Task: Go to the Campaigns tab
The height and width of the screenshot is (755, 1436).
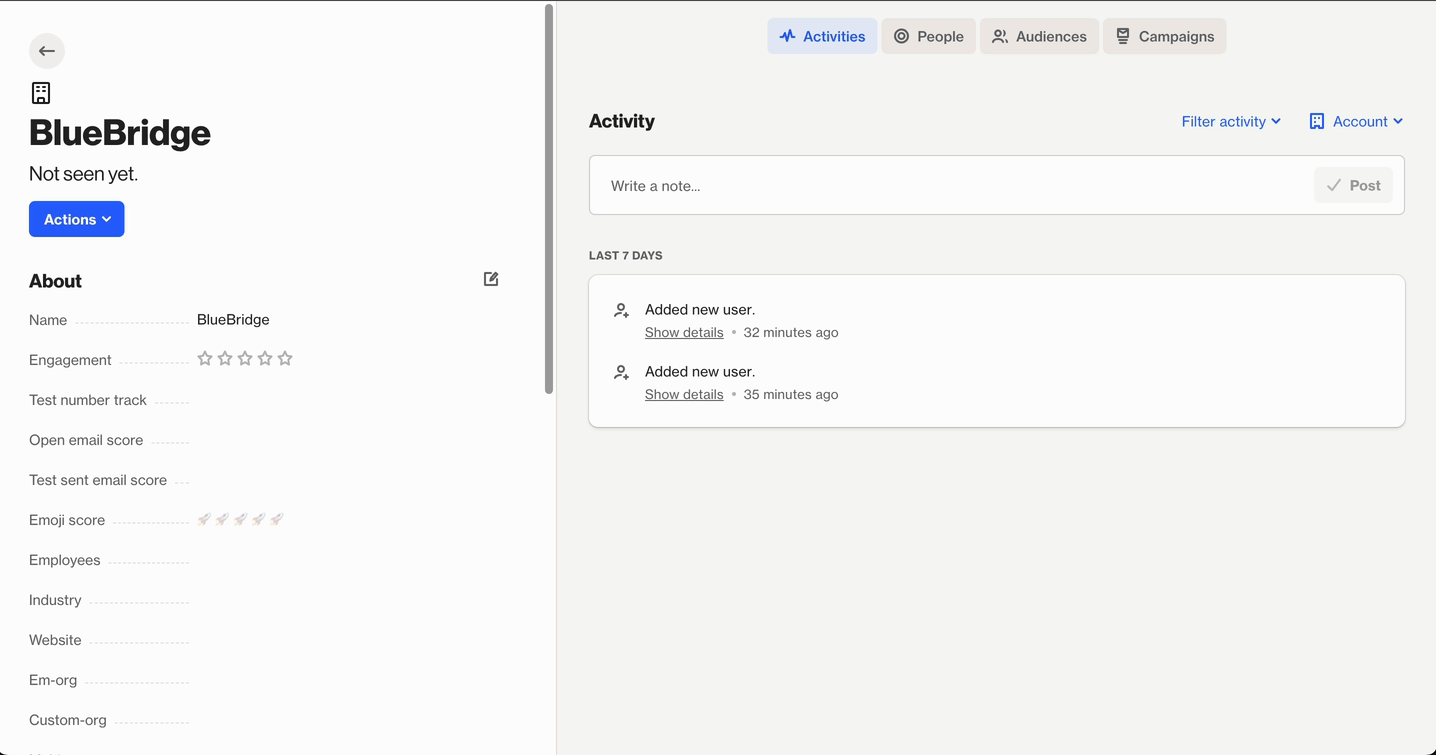Action: [x=1164, y=37]
